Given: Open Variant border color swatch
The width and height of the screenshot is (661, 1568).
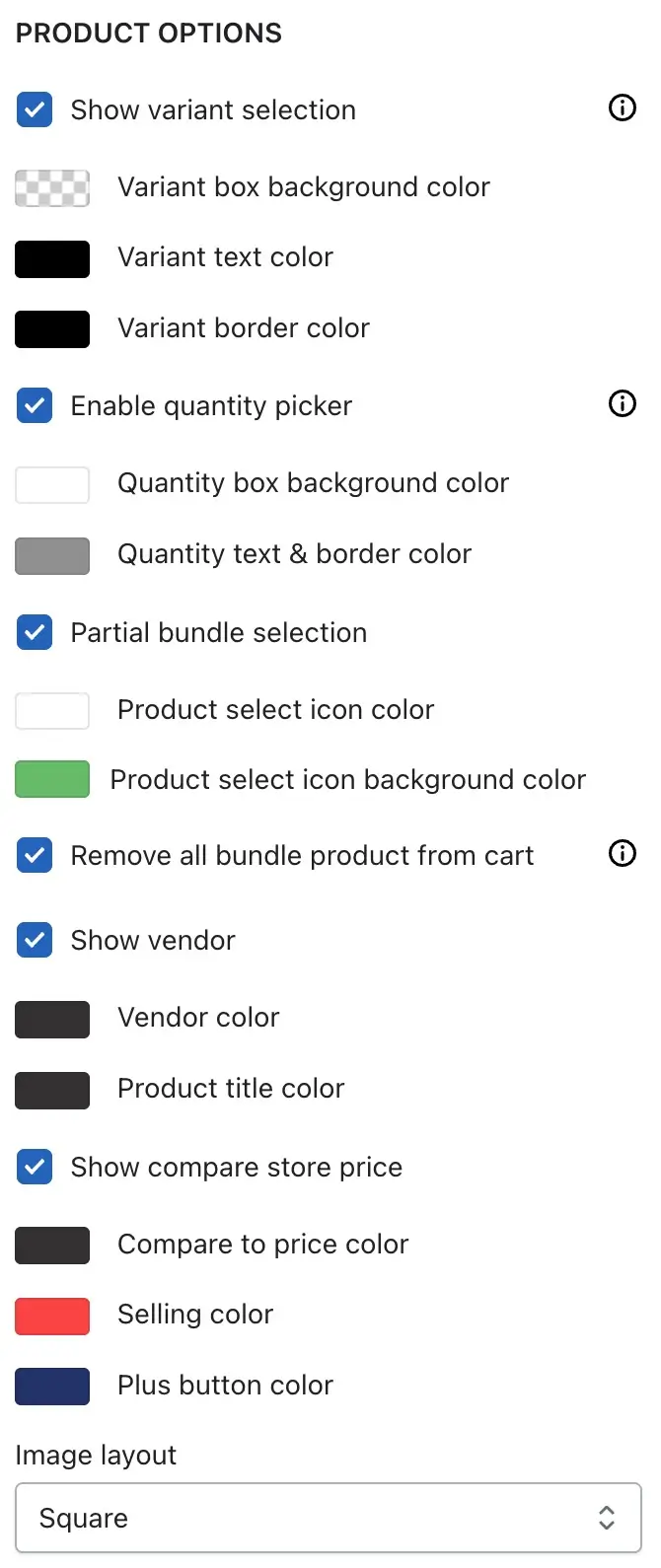Looking at the screenshot, I should click(52, 328).
